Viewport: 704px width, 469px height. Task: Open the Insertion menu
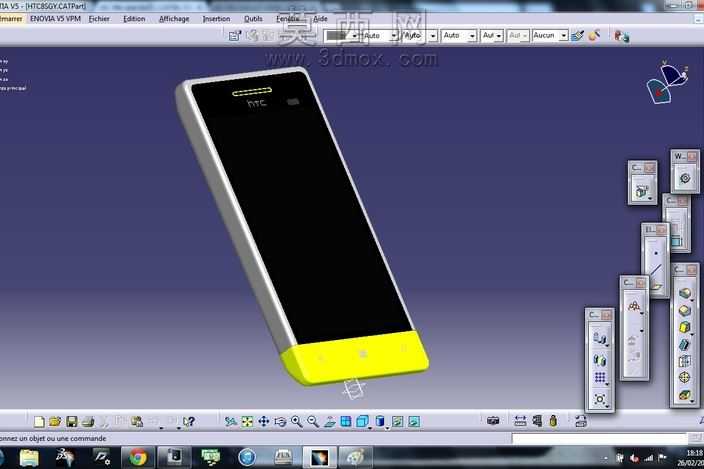point(216,19)
